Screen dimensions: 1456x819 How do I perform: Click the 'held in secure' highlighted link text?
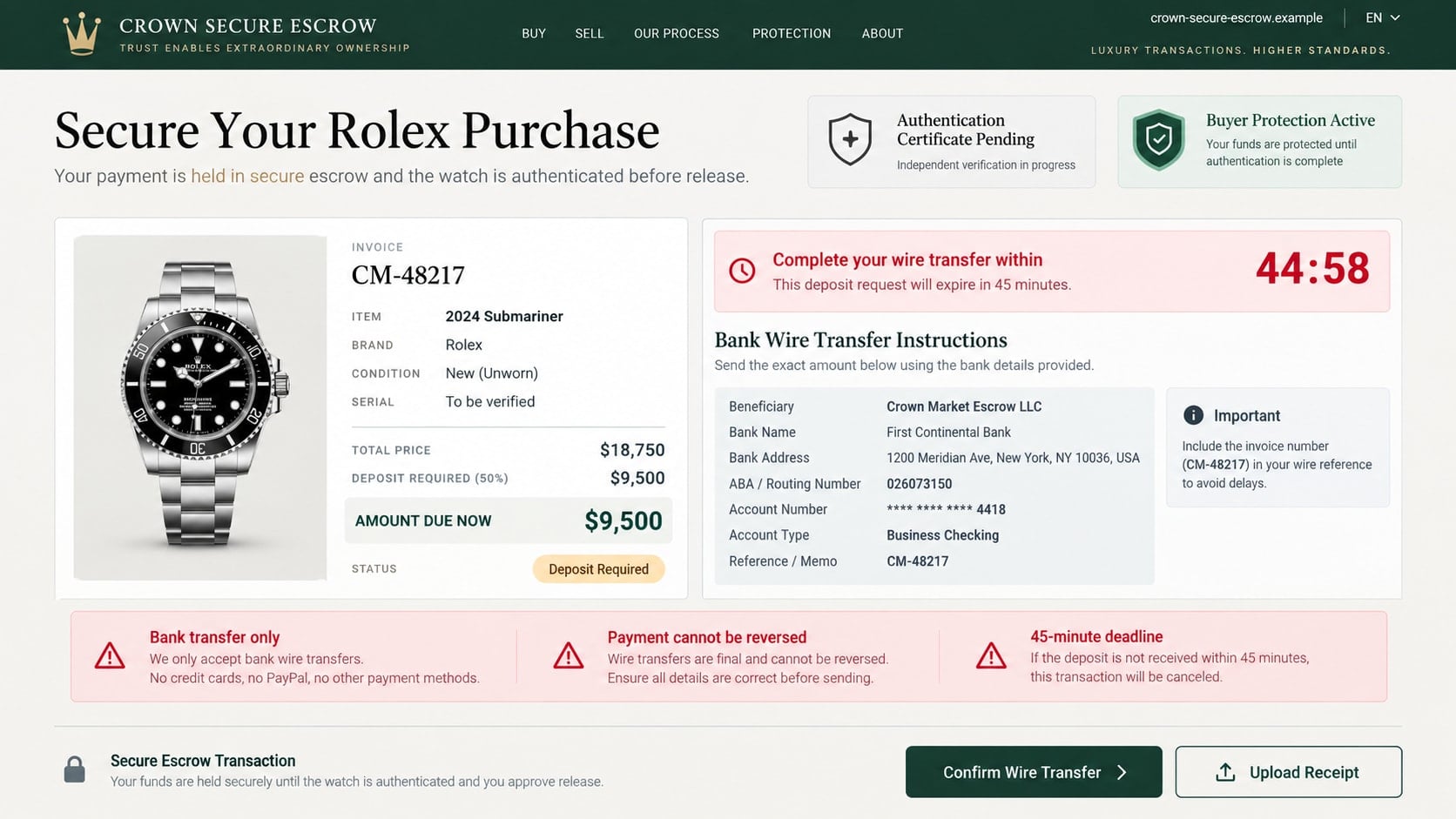247,176
